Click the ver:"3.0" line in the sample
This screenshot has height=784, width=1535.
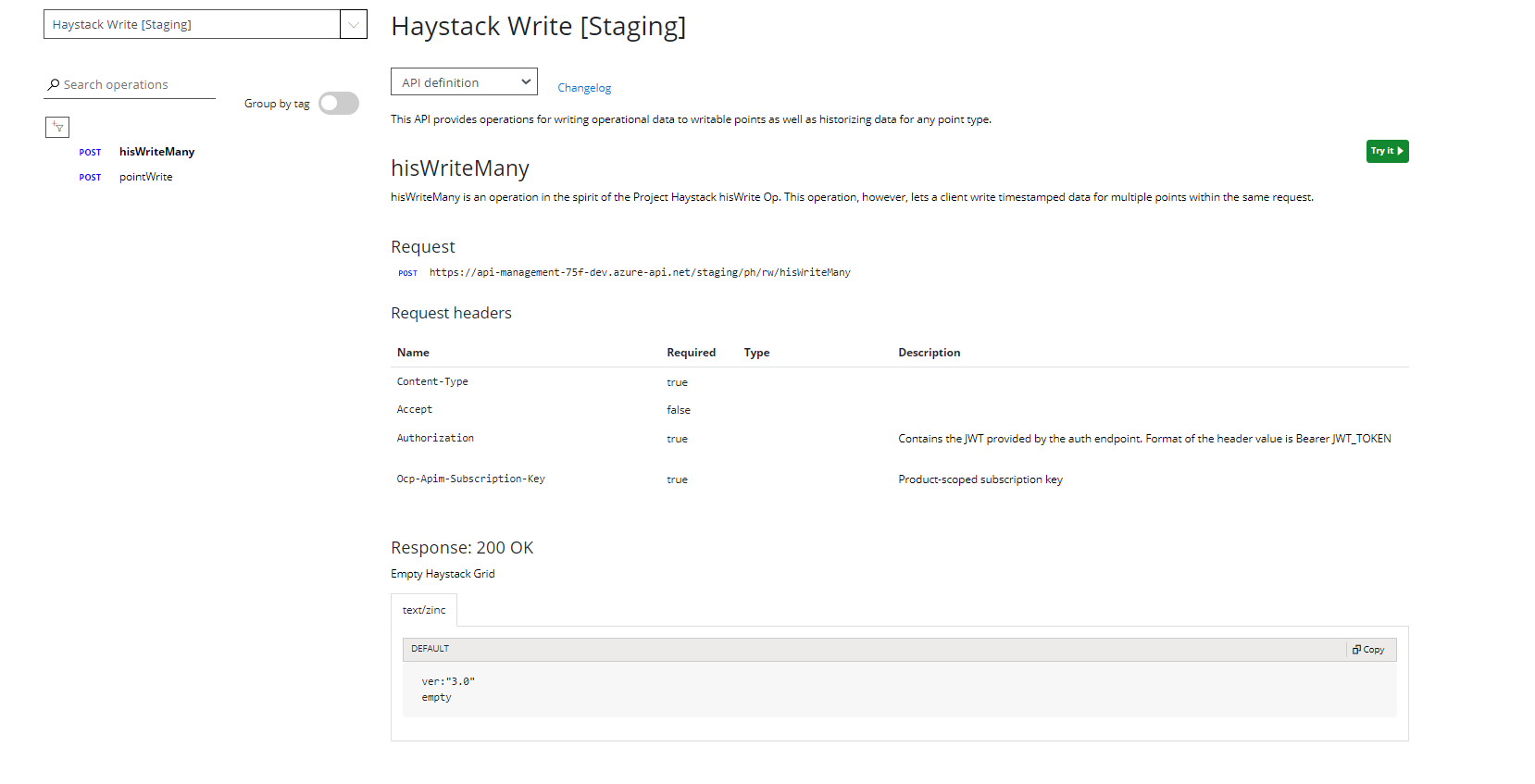(448, 681)
